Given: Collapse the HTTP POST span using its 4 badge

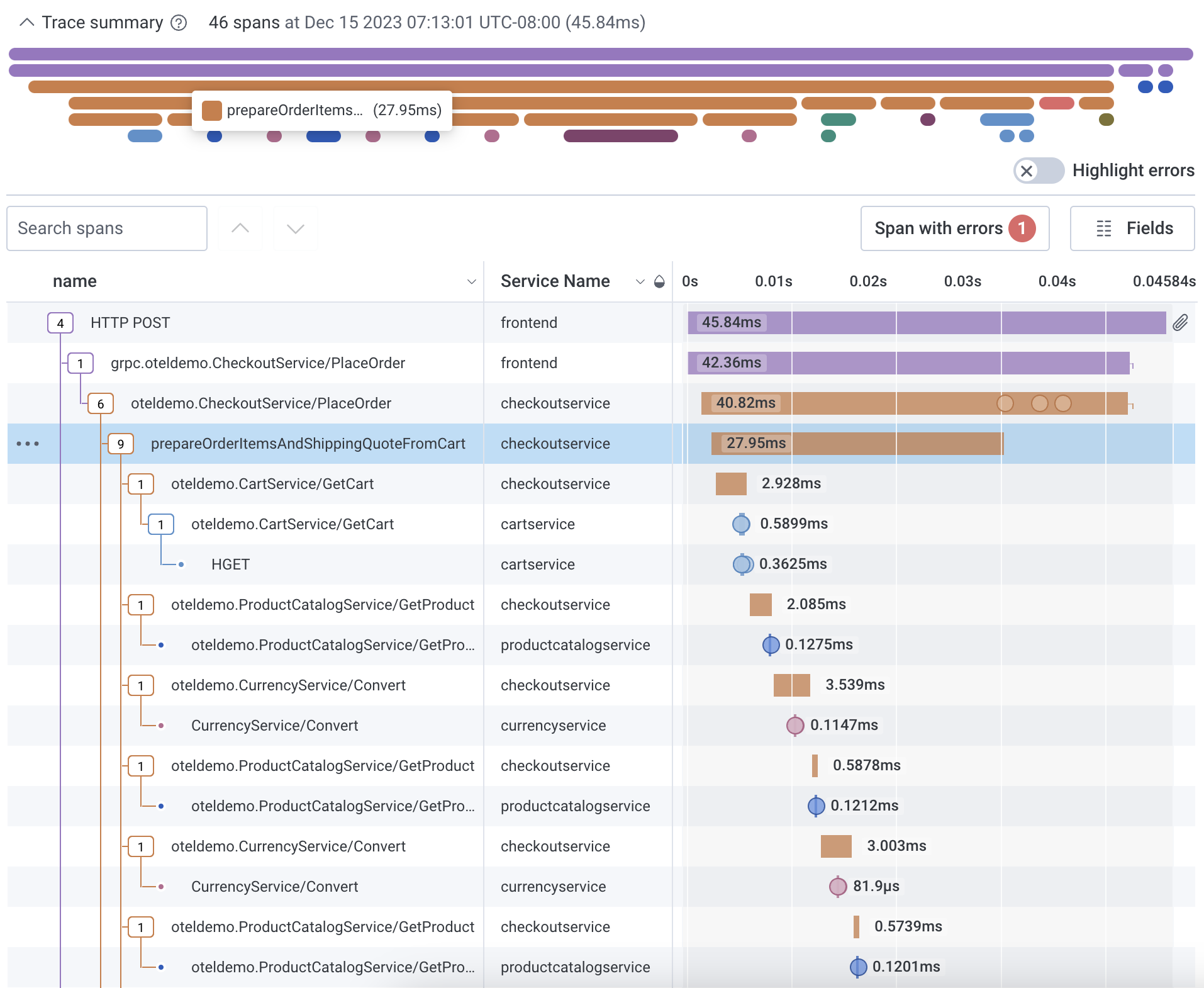Looking at the screenshot, I should point(60,322).
